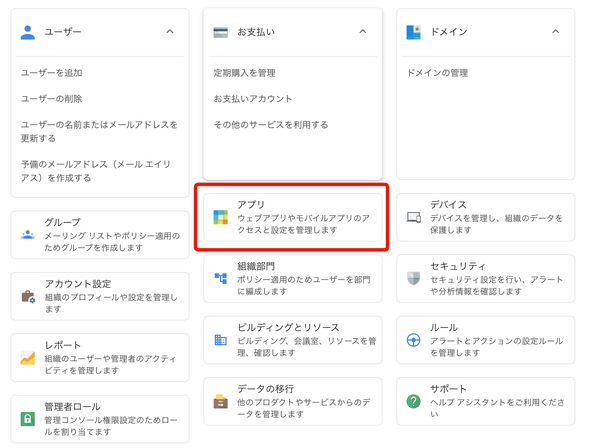Image resolution: width=600 pixels, height=448 pixels.
Task: Open the レポート card title
Action: pos(62,345)
